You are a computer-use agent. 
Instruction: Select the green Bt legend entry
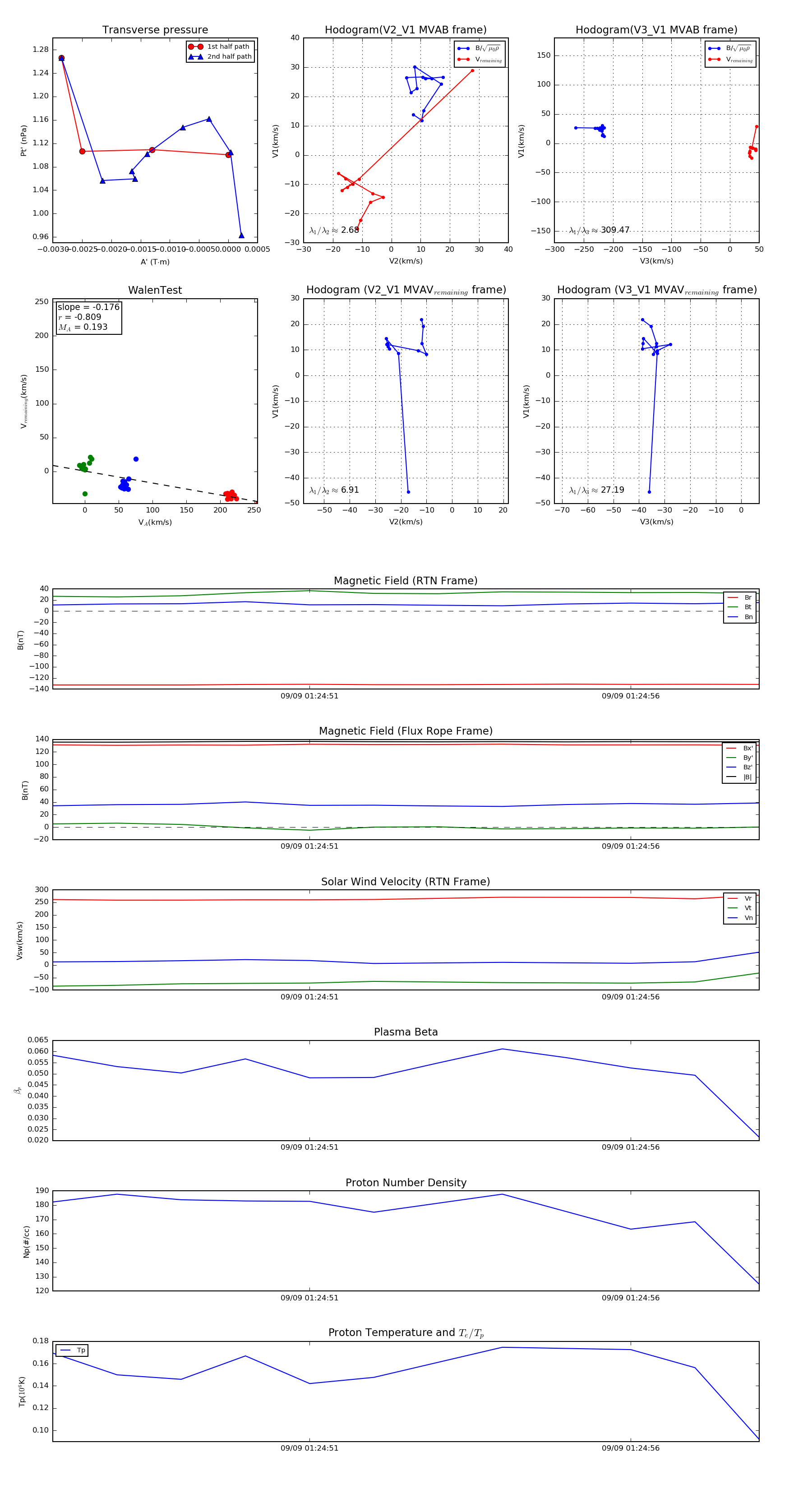point(740,607)
